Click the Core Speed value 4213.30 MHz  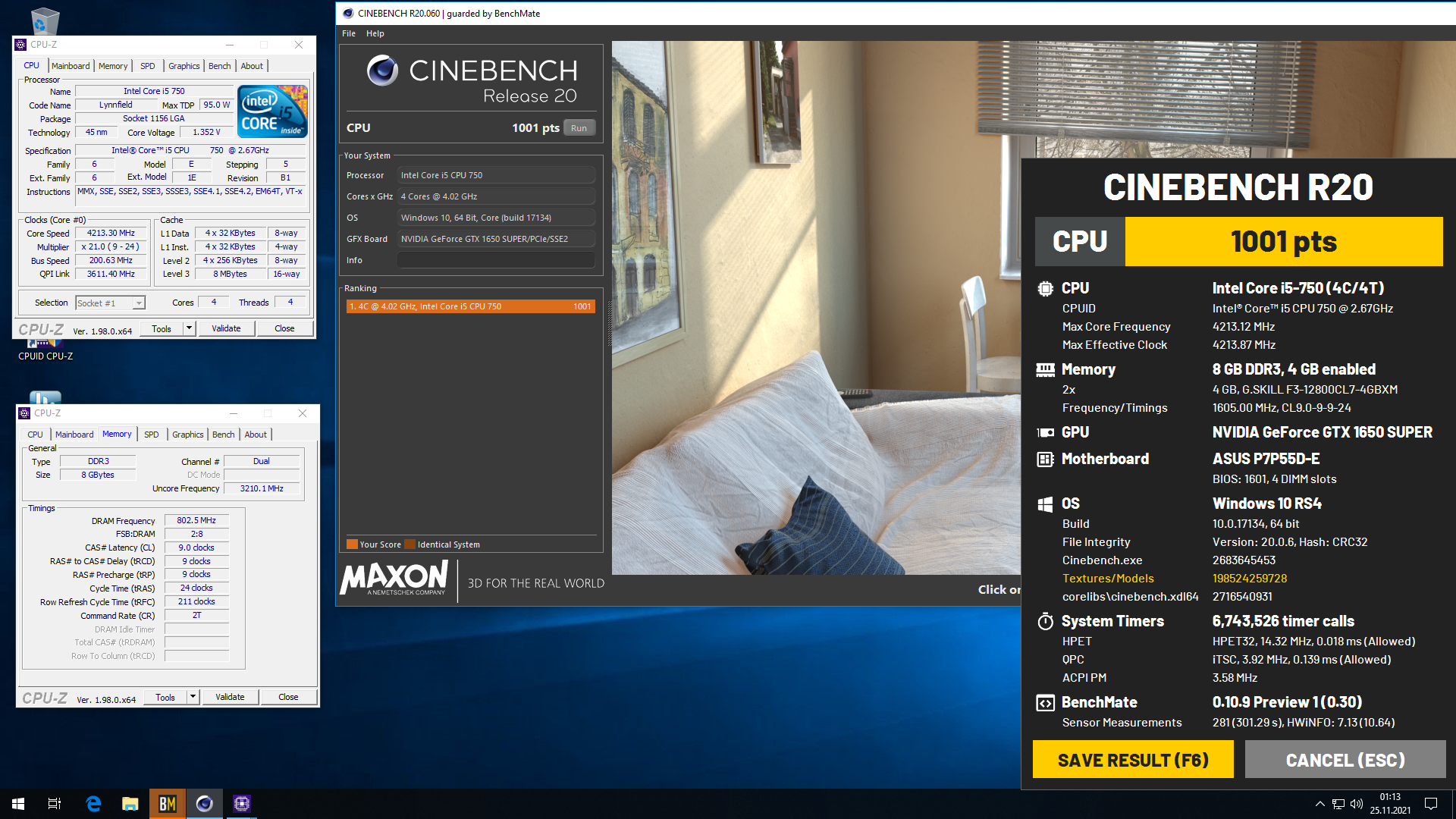click(111, 234)
